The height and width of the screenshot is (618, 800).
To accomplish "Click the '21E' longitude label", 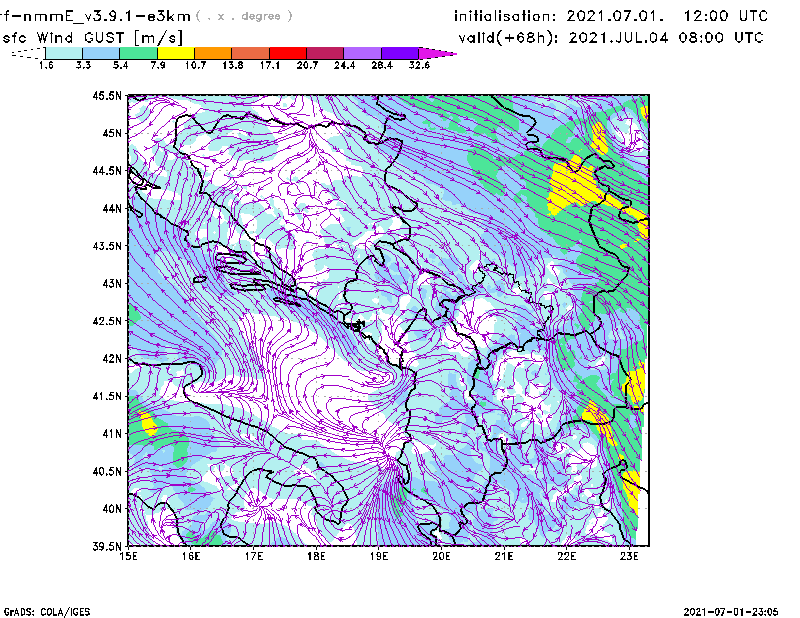I will (504, 556).
